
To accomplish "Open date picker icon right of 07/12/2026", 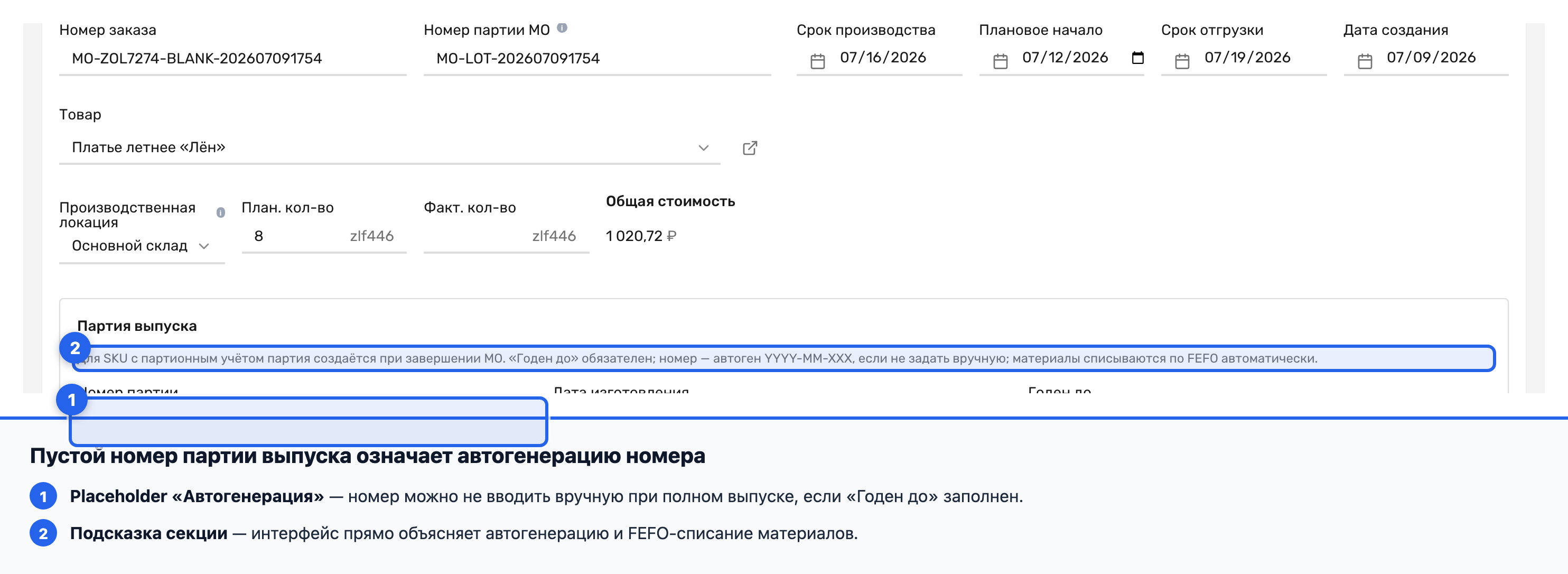I will click(x=1137, y=58).
